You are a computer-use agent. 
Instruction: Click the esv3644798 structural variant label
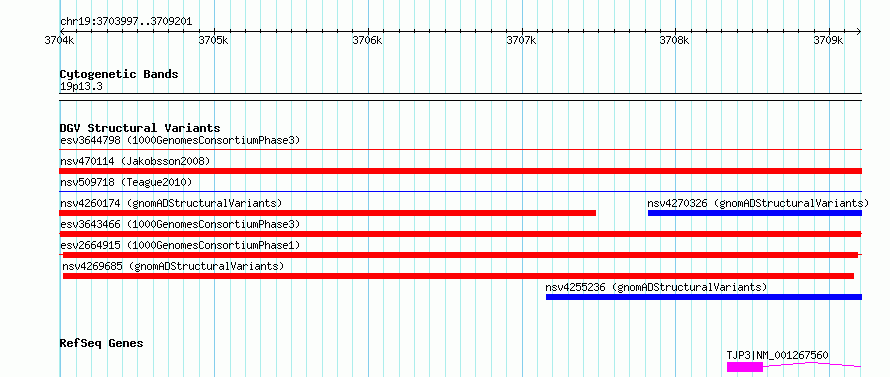(x=180, y=140)
